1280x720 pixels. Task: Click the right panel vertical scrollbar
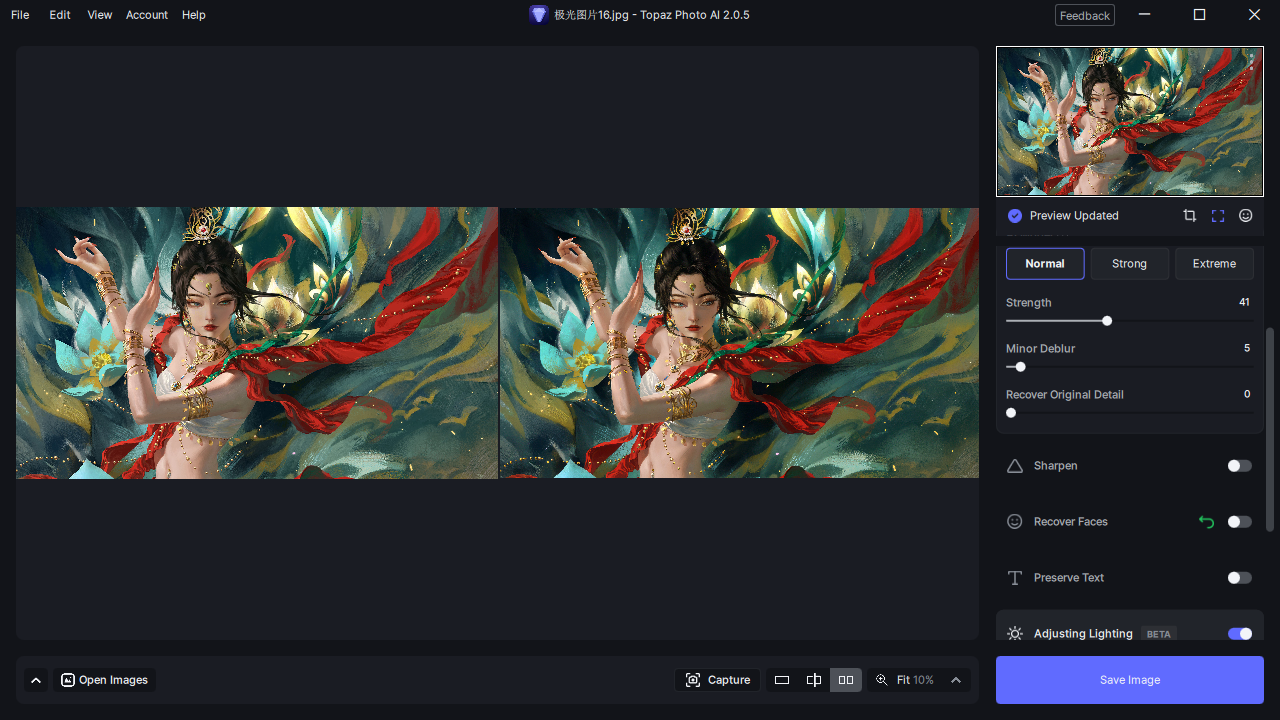pos(1270,430)
